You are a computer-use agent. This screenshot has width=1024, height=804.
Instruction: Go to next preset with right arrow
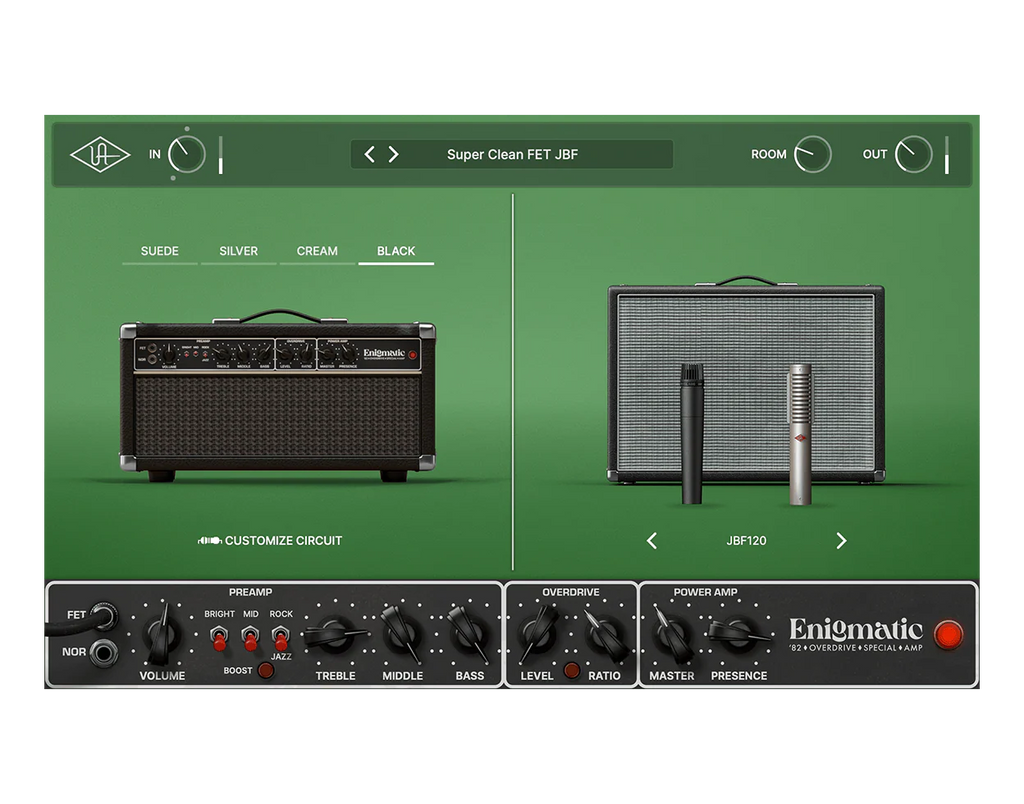point(393,155)
